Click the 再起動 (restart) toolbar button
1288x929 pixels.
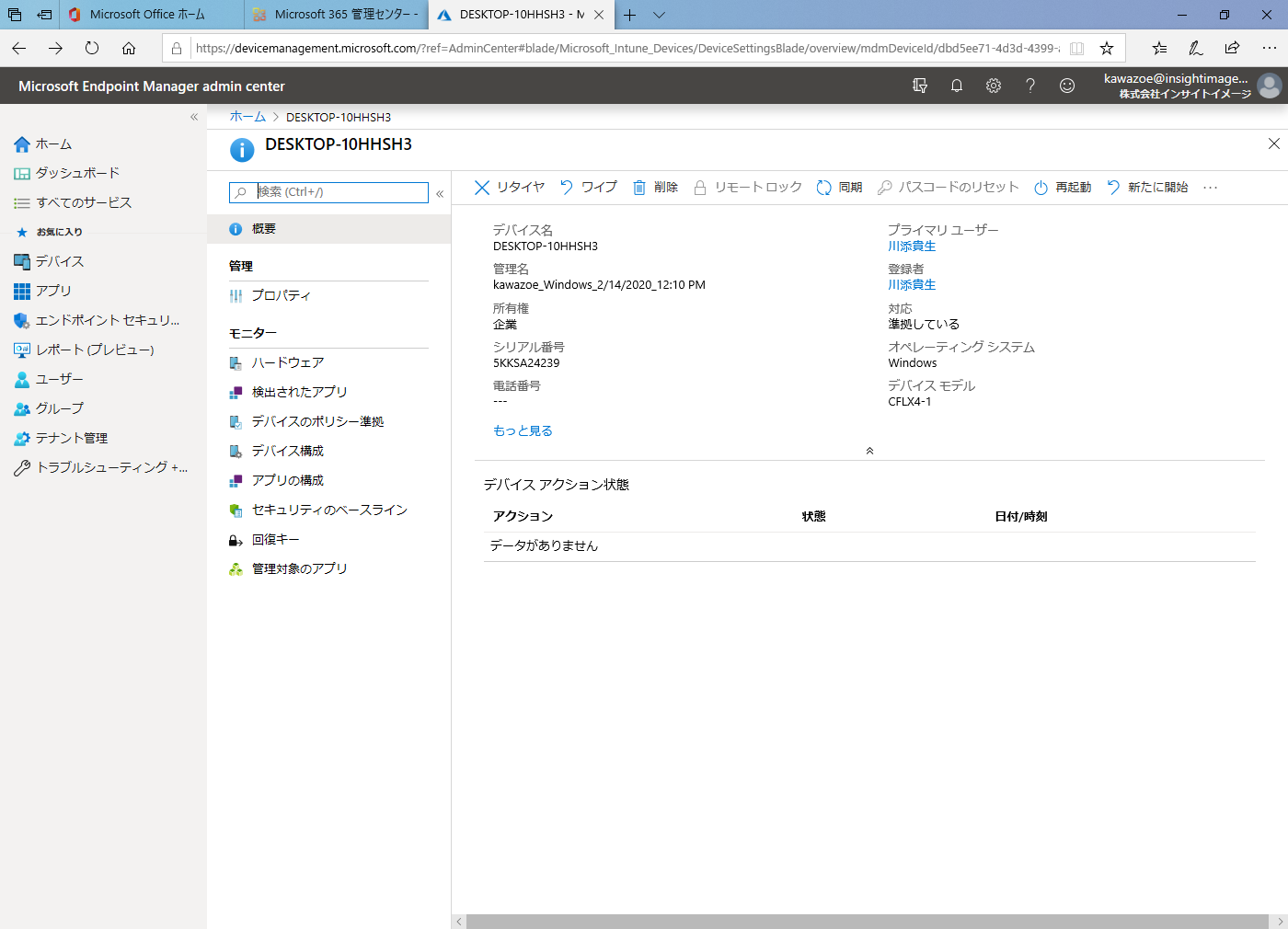click(1063, 188)
